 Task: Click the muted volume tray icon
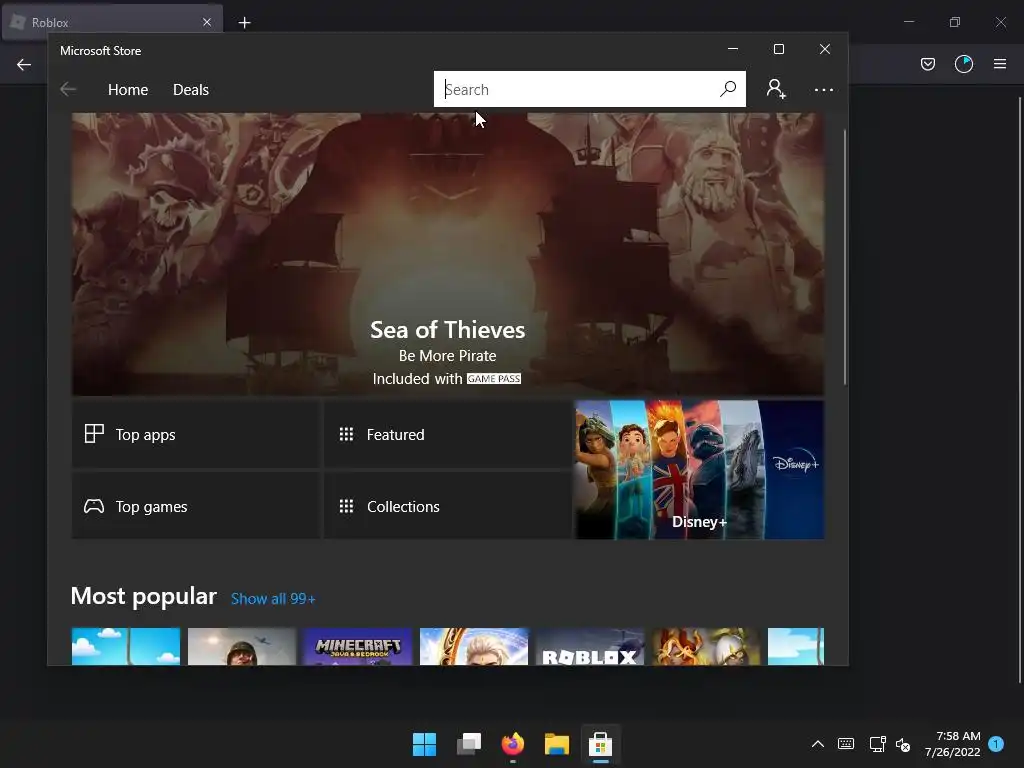click(x=903, y=744)
